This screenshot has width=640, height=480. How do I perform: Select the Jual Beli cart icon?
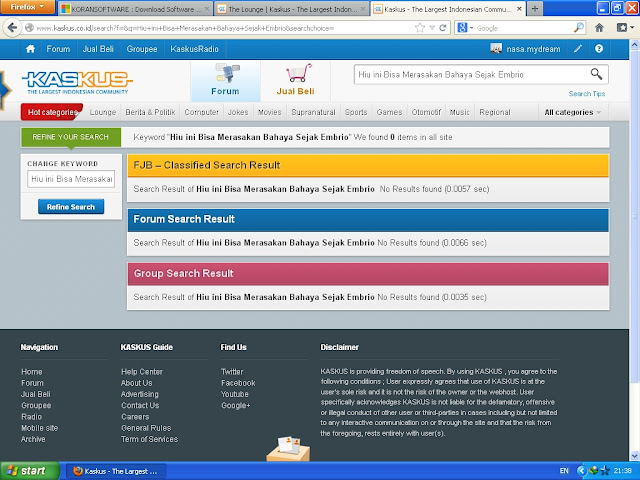[x=296, y=81]
